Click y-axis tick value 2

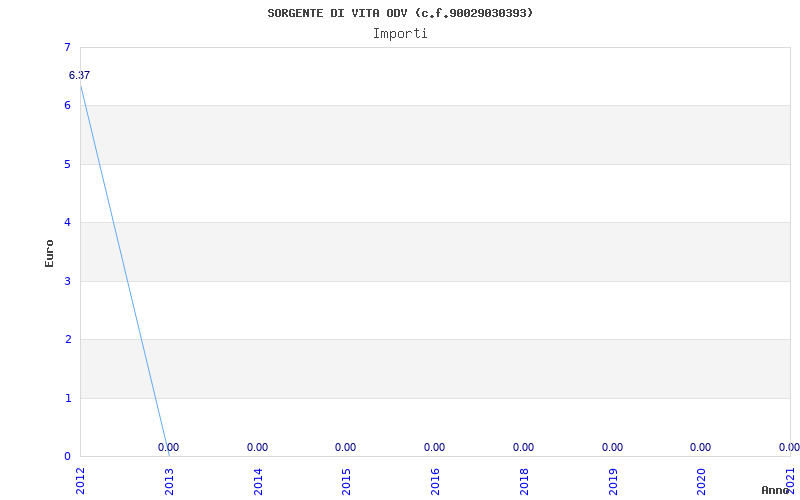tap(67, 339)
